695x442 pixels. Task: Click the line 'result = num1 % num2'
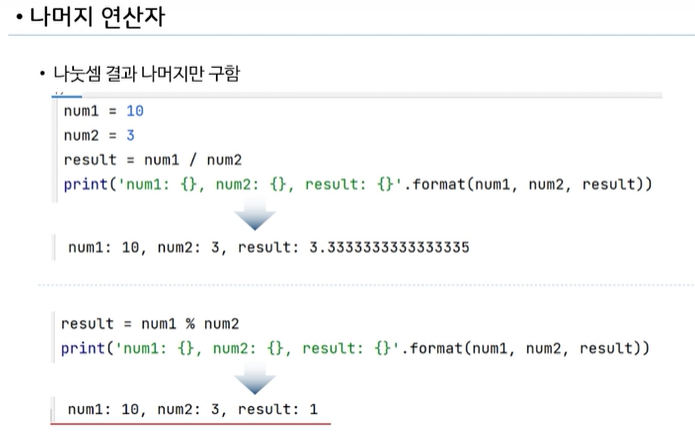tap(150, 324)
